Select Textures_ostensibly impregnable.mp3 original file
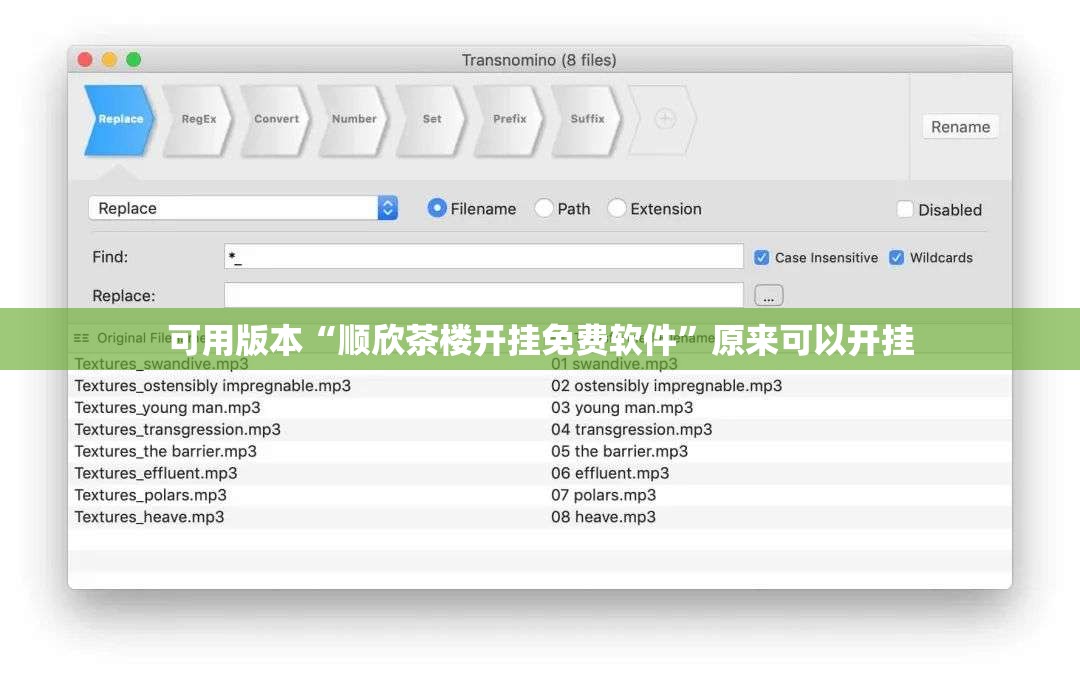This screenshot has width=1080, height=679. pyautogui.click(x=212, y=386)
